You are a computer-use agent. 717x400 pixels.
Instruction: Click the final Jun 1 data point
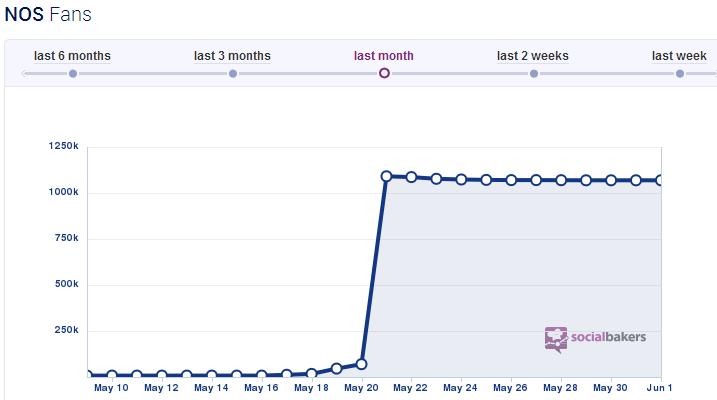click(660, 180)
